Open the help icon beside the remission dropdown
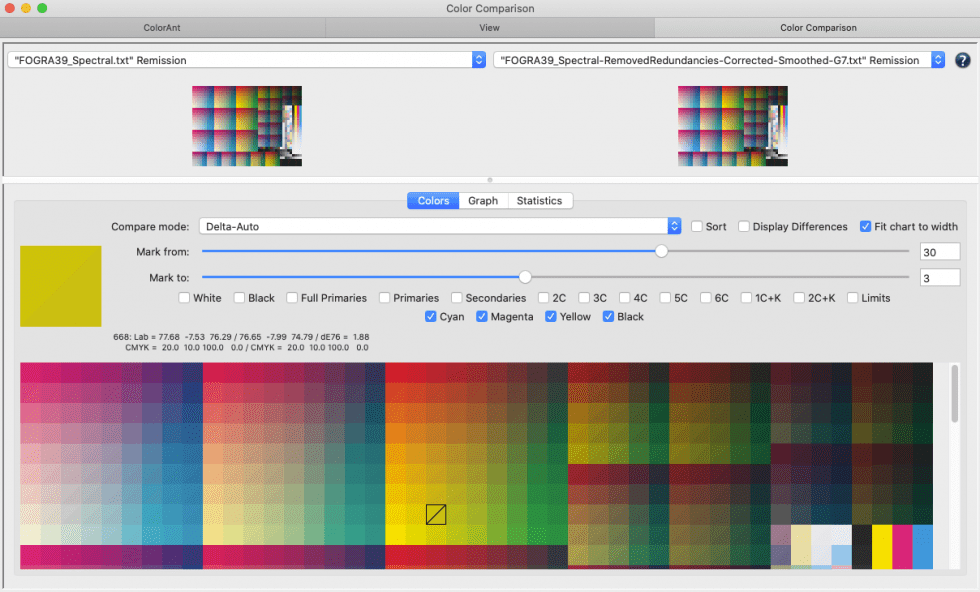This screenshot has height=592, width=980. [x=962, y=59]
